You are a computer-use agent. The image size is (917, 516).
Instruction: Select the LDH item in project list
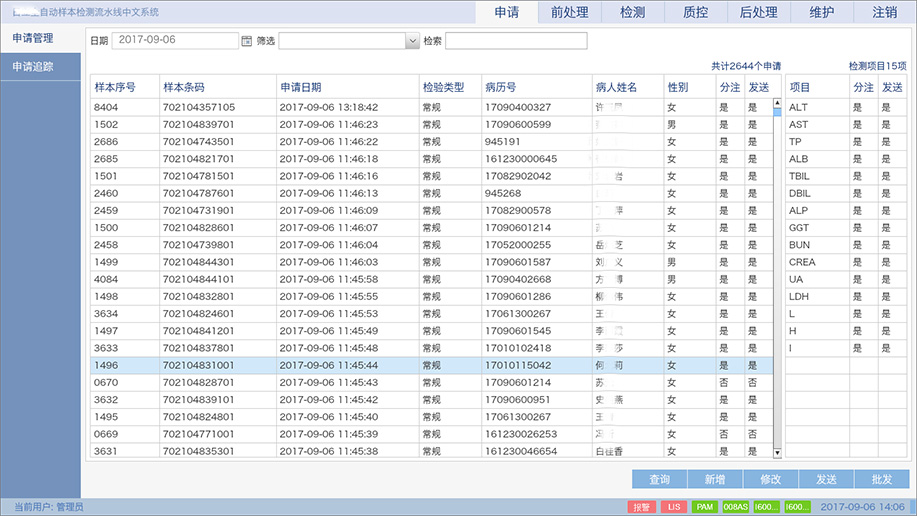click(846, 297)
